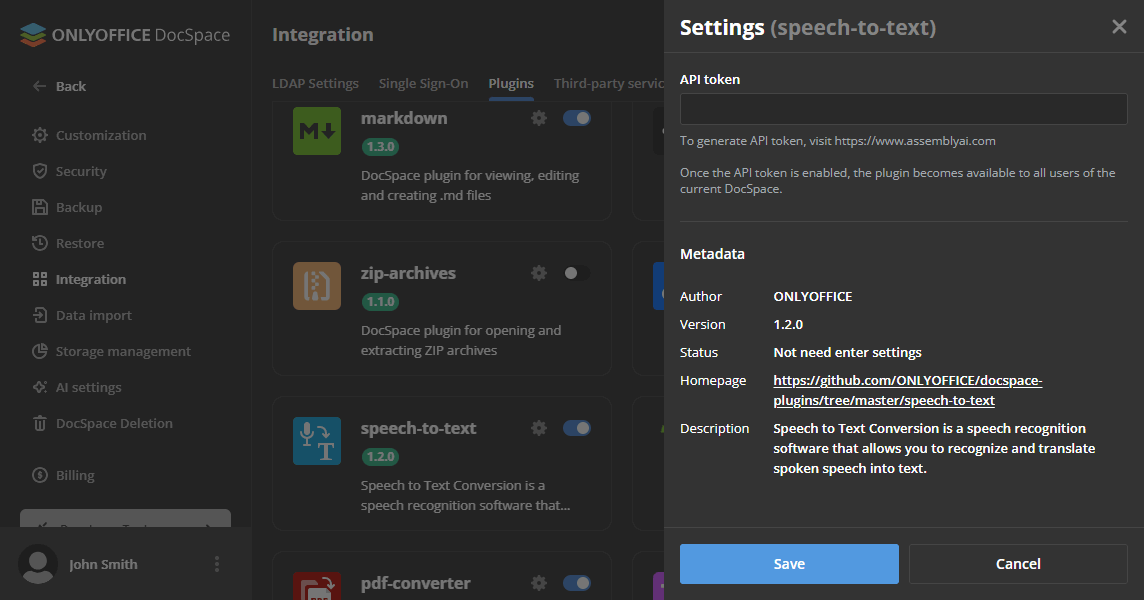Click the DocSpace Deletion trash icon
Image resolution: width=1144 pixels, height=600 pixels.
[x=39, y=423]
